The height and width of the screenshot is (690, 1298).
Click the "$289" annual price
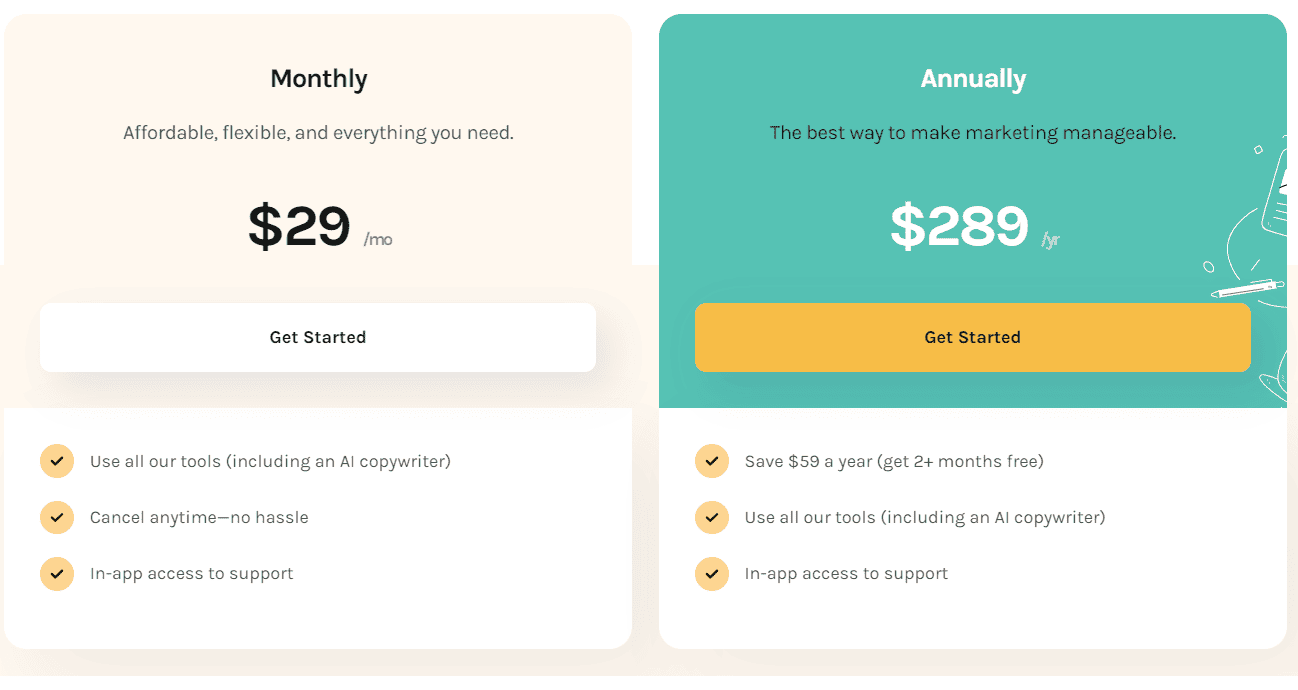[958, 227]
